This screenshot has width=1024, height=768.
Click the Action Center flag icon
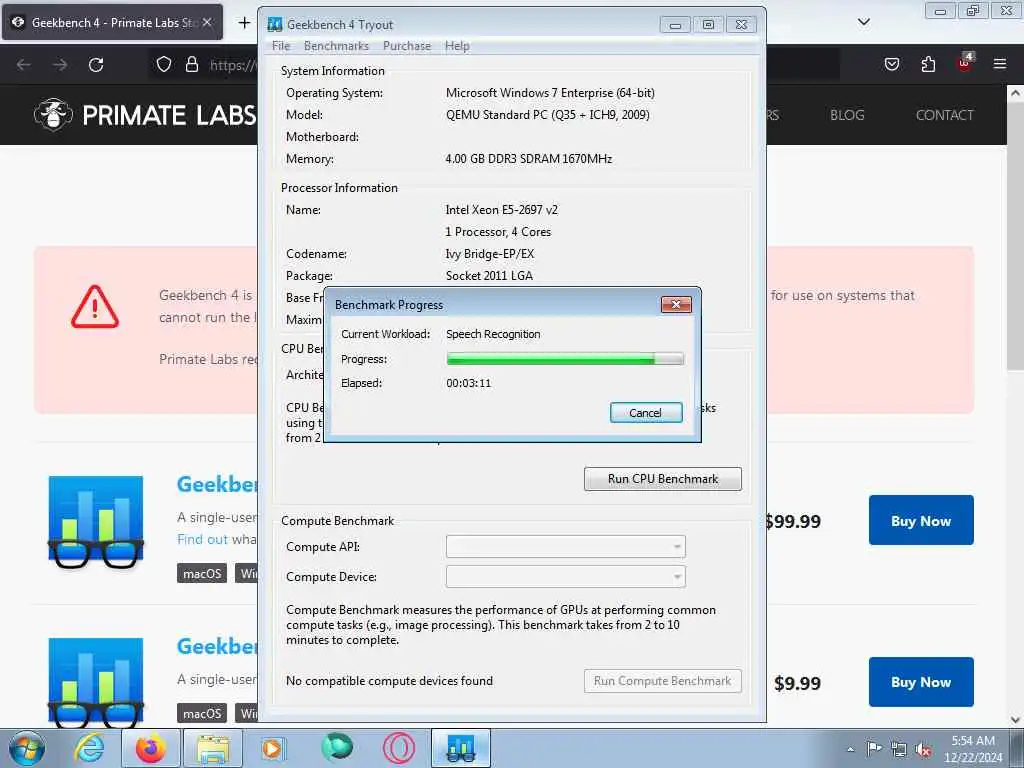tap(874, 748)
